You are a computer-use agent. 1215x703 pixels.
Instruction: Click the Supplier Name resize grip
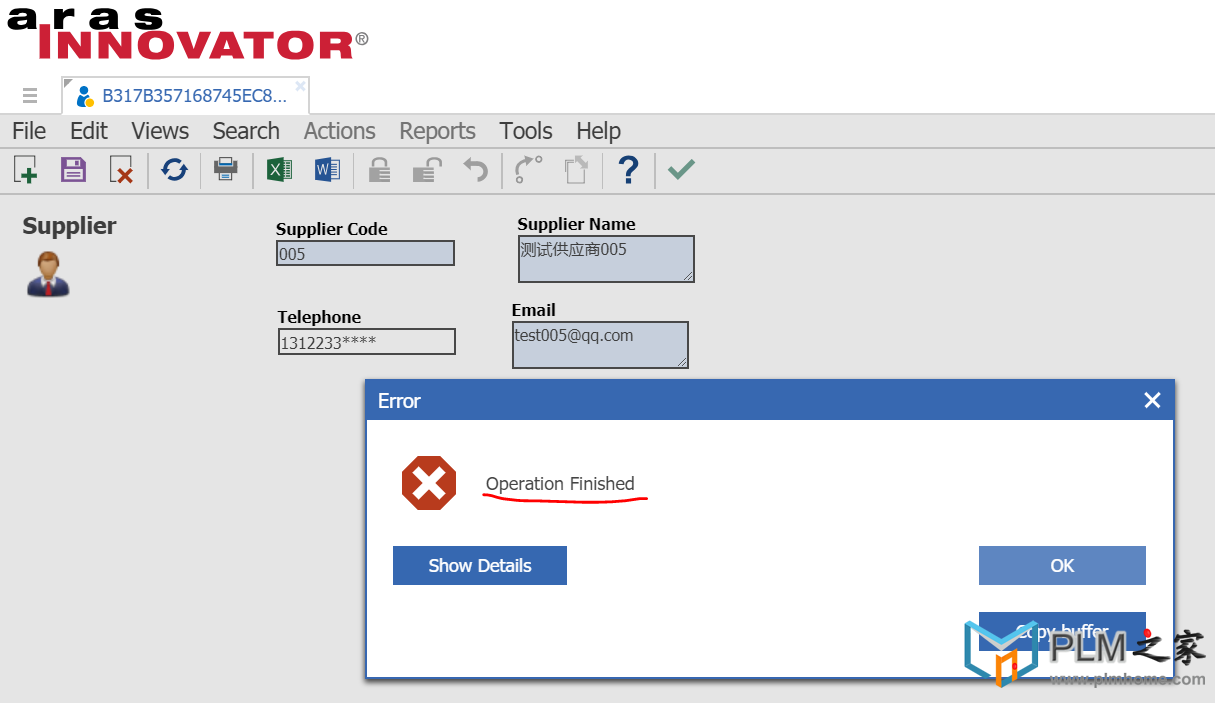[x=687, y=275]
